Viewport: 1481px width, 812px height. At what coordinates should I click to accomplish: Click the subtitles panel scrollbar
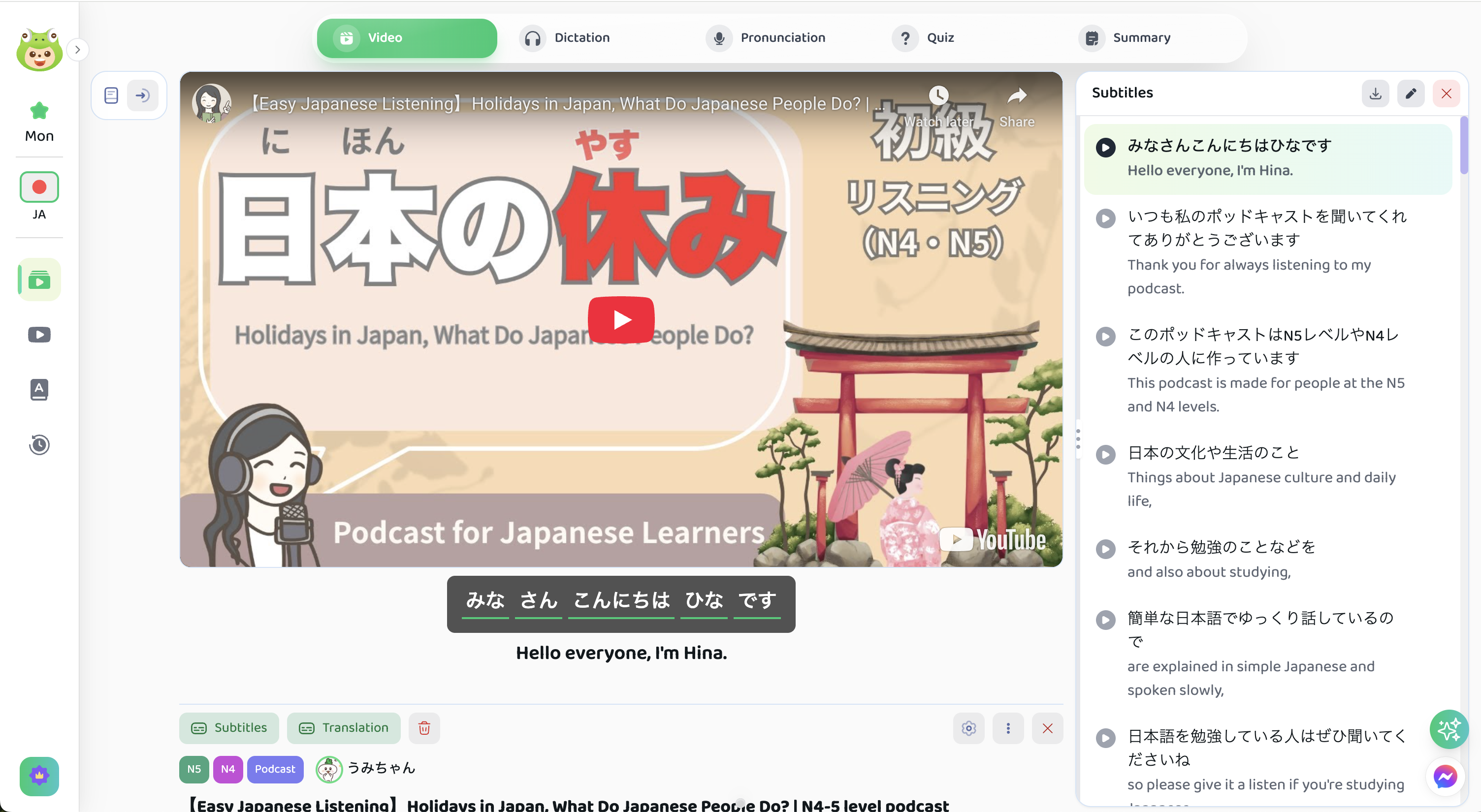click(1463, 146)
